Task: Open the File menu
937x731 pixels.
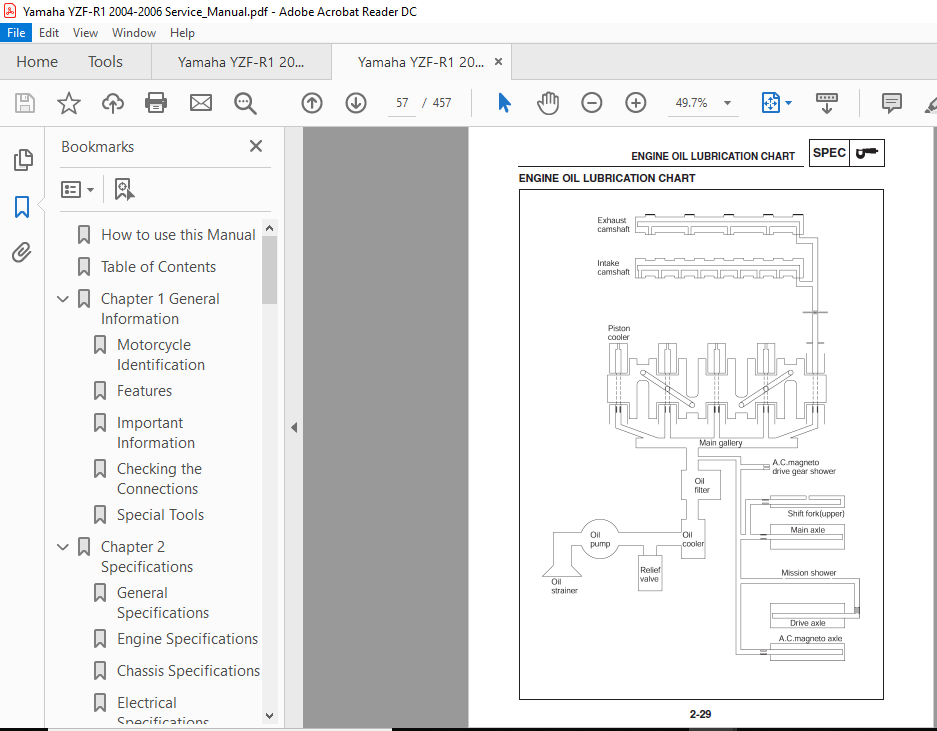Action: coord(16,33)
